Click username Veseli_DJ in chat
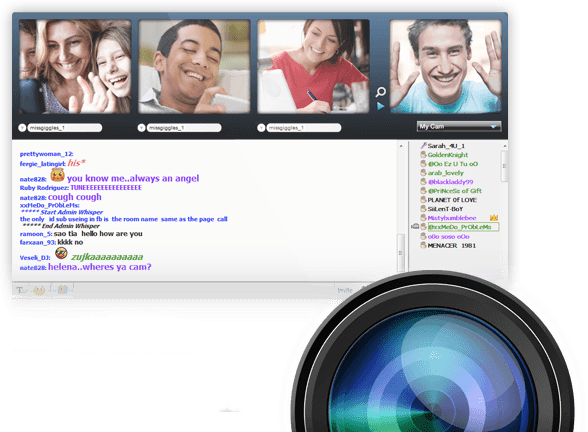Screen dimensions: 588x432 point(35,258)
